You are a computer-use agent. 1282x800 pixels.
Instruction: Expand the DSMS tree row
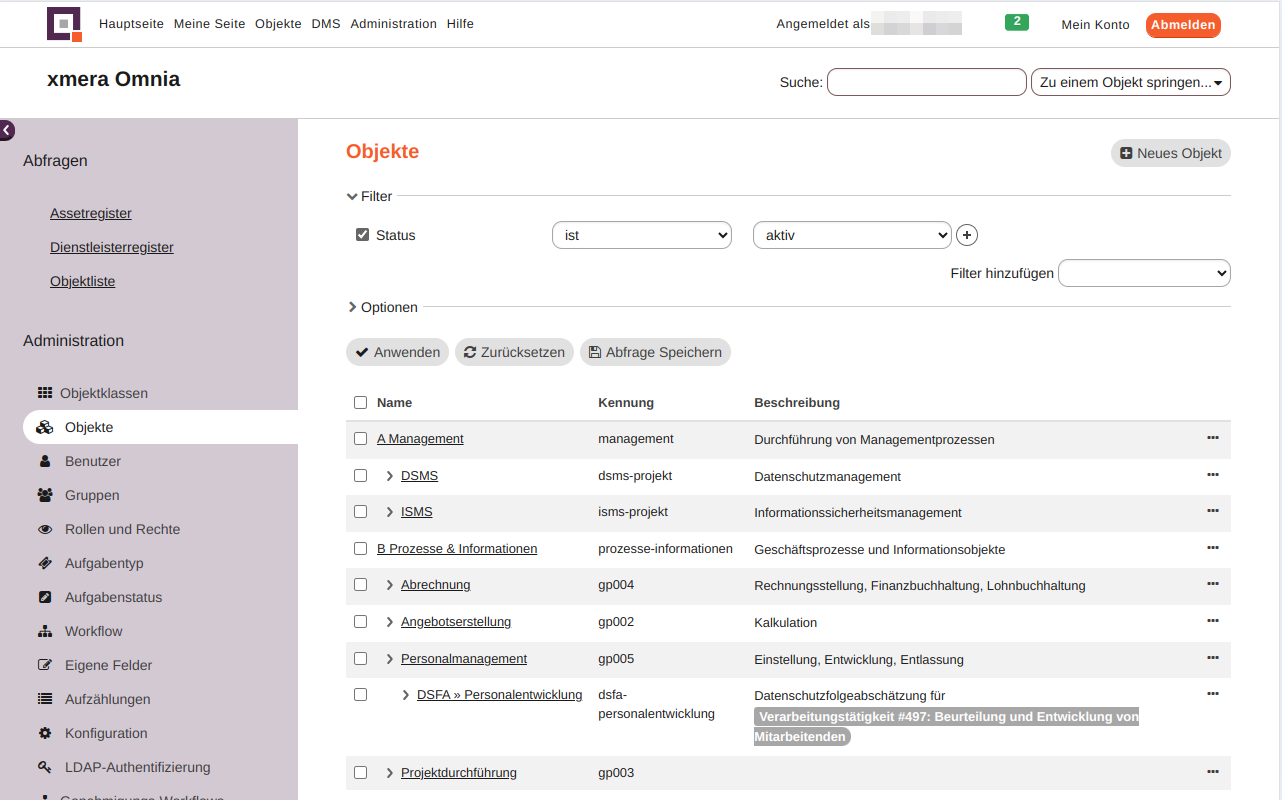(390, 476)
